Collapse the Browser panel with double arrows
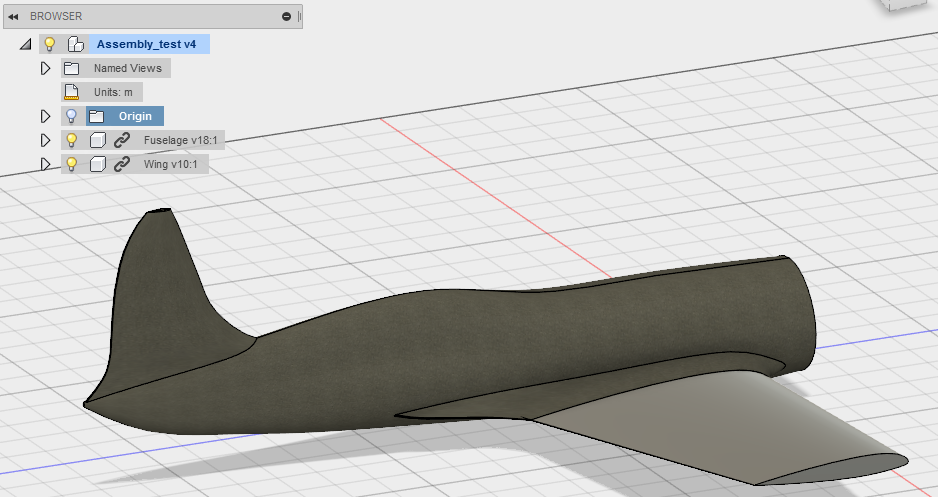The width and height of the screenshot is (938, 497). (13, 17)
